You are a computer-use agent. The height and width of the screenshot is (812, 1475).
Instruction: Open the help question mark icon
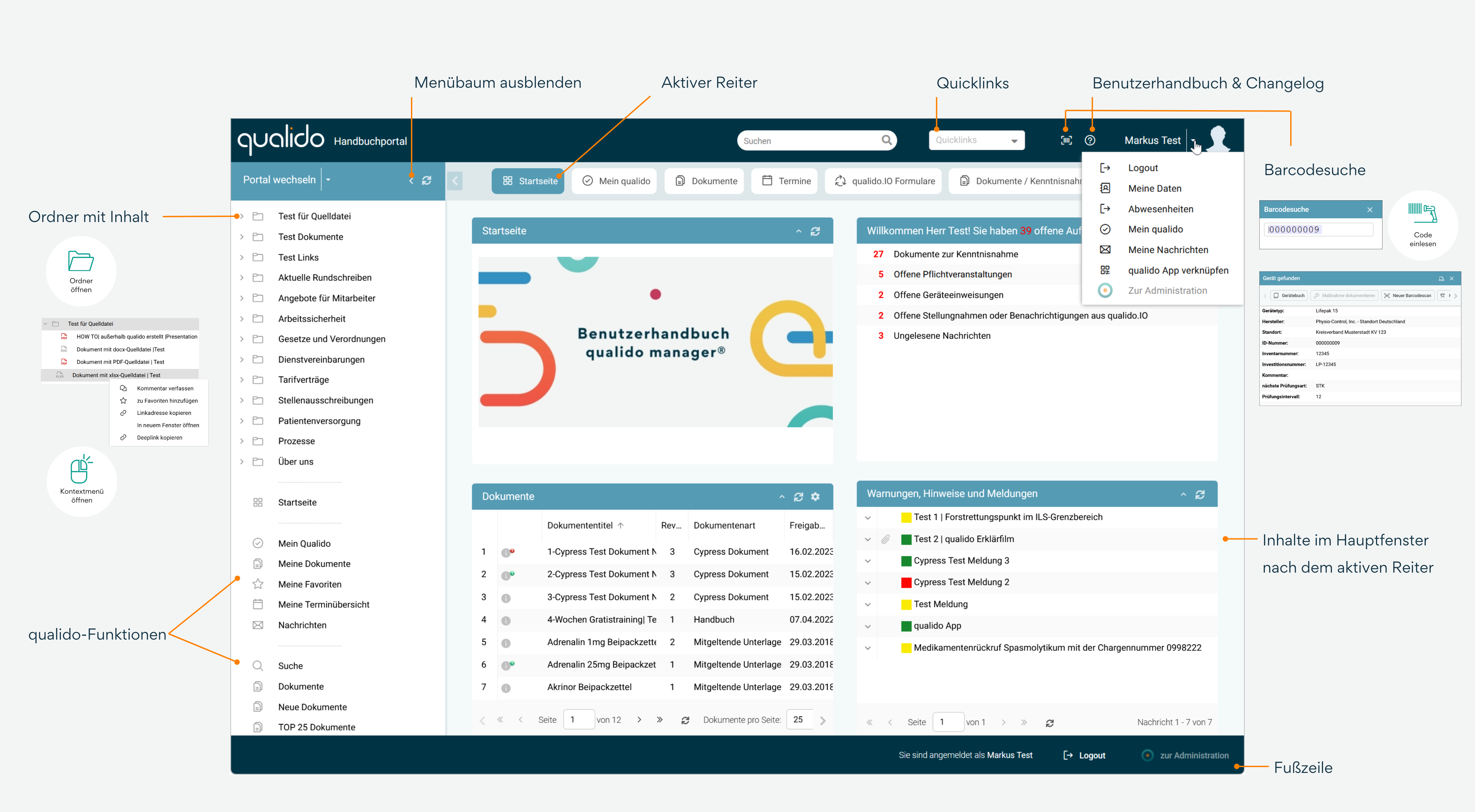1090,140
